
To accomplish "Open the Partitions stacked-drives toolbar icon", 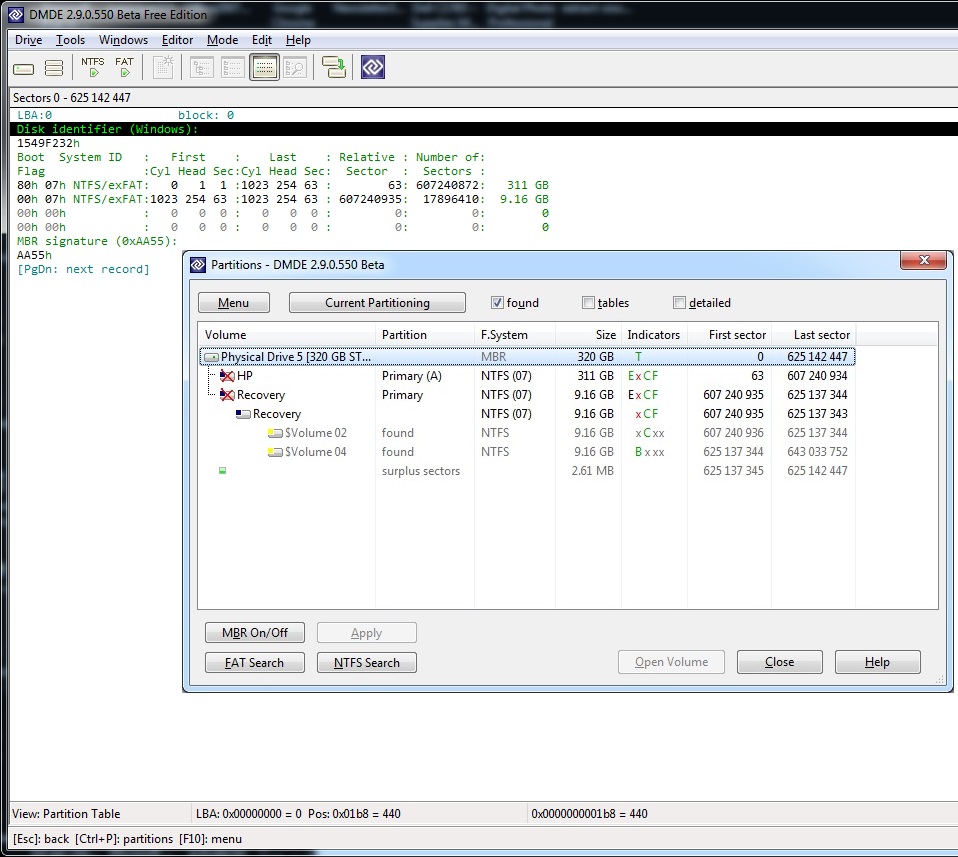I will [54, 68].
